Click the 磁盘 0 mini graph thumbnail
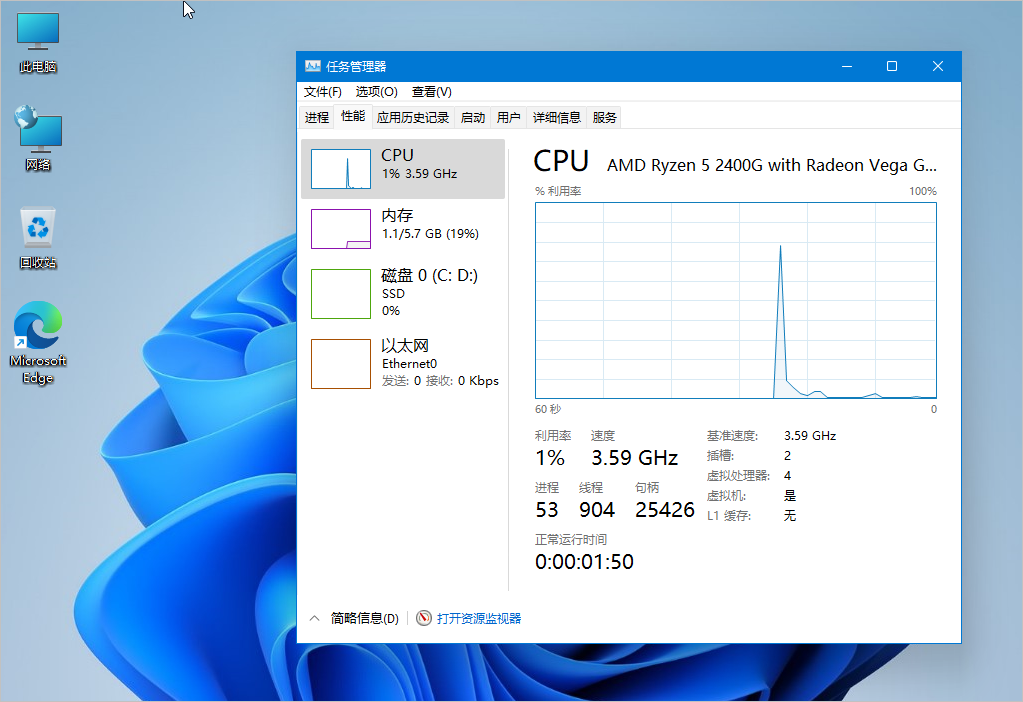This screenshot has height=702, width=1023. [x=341, y=294]
